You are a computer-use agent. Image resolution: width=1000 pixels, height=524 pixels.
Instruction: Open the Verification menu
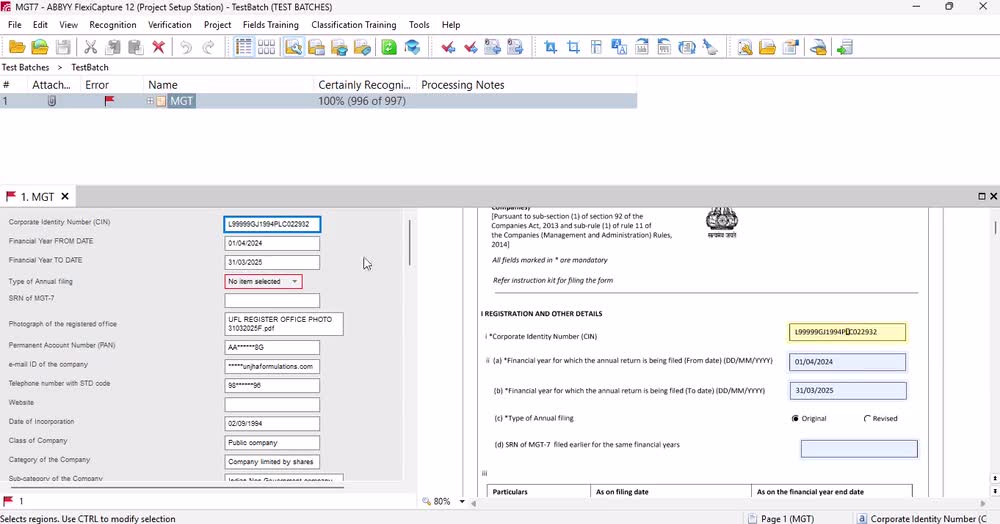170,25
